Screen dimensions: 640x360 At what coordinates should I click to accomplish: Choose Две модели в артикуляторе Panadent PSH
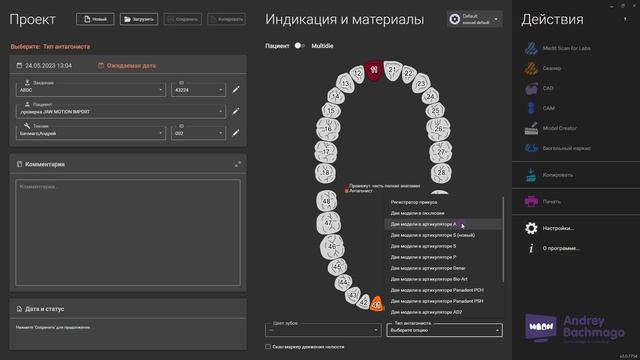coord(443,301)
